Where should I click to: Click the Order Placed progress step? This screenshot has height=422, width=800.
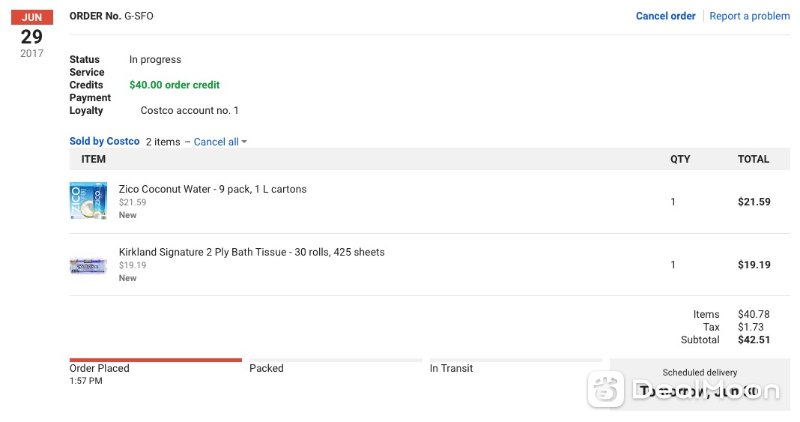[x=99, y=368]
